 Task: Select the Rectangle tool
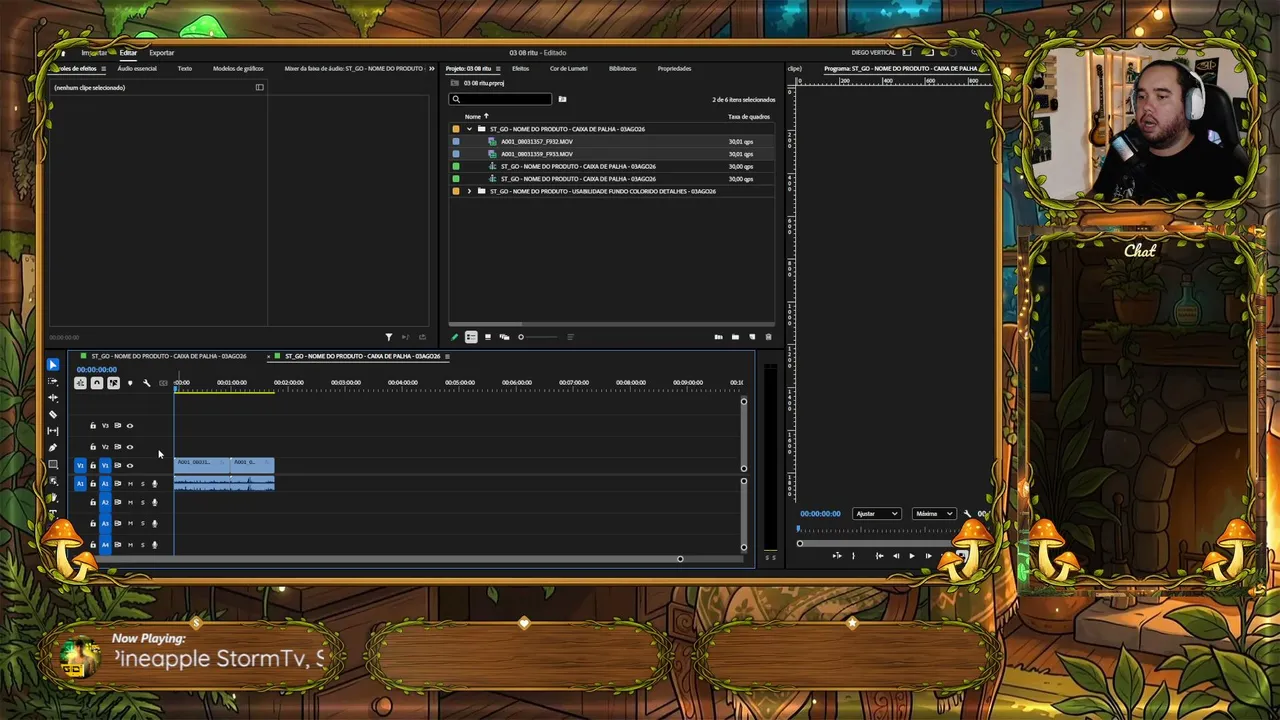pos(53,465)
